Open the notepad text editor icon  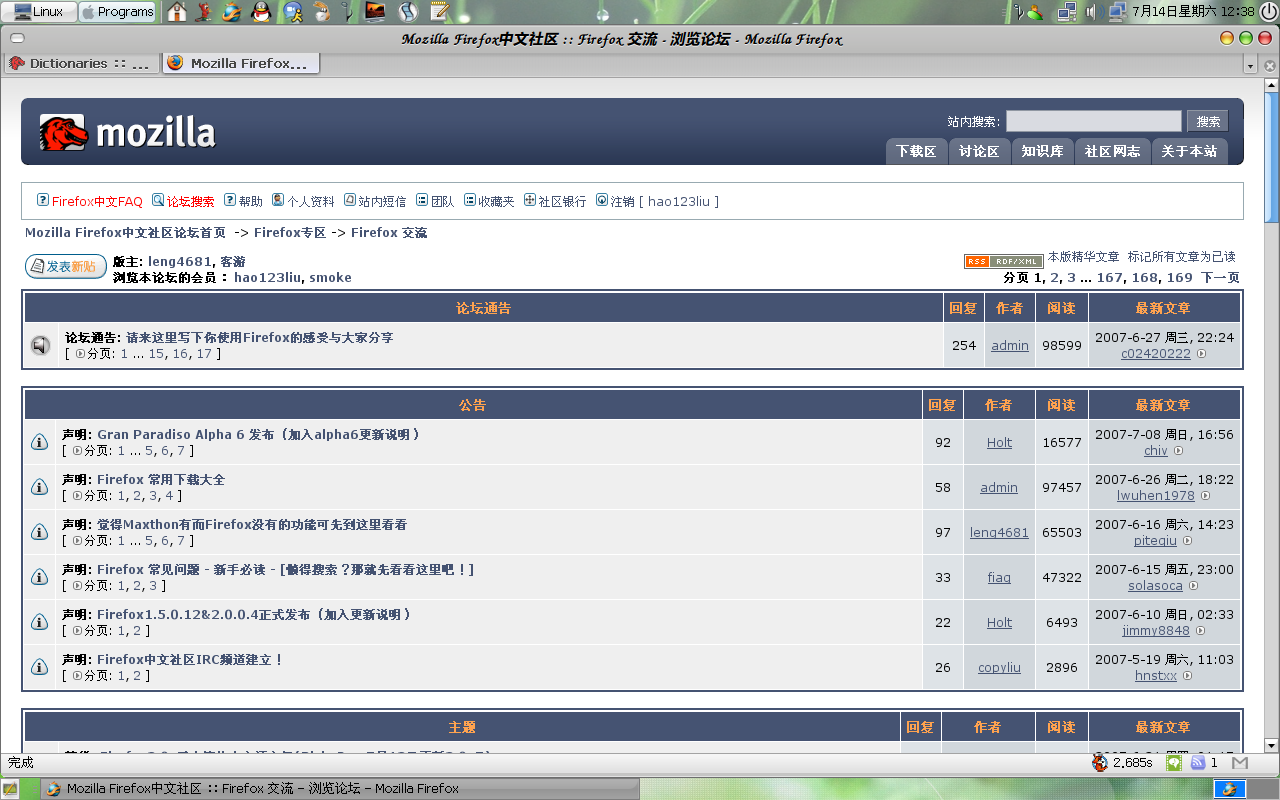click(438, 12)
